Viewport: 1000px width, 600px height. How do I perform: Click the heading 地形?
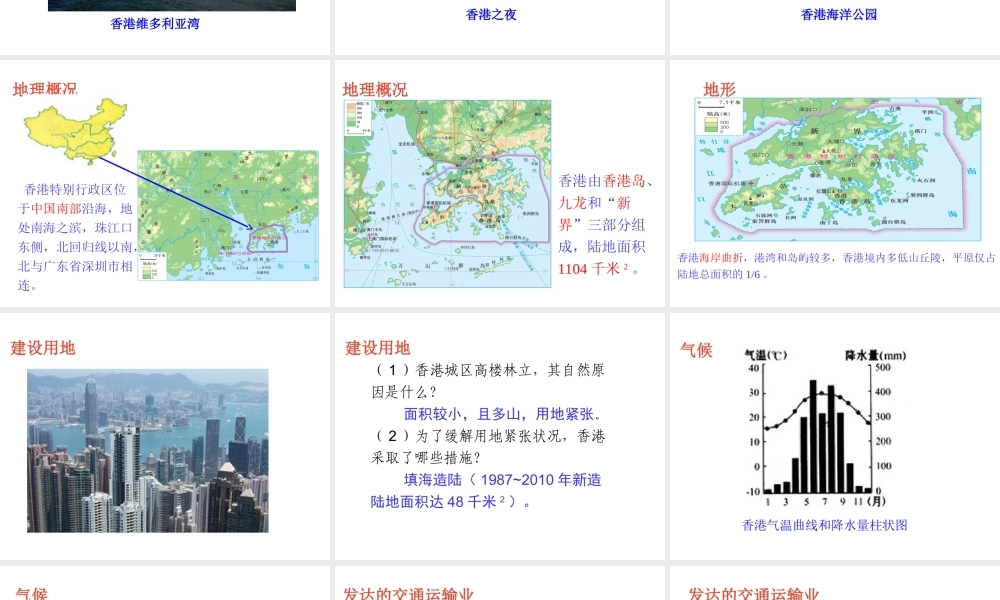[719, 89]
